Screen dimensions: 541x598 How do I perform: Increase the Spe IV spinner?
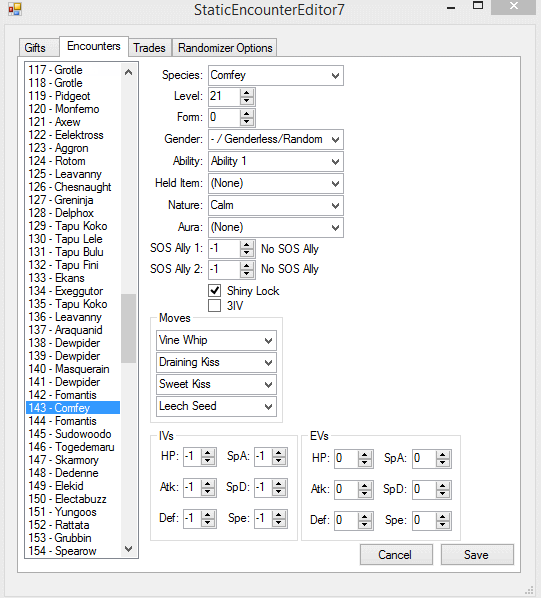click(279, 515)
